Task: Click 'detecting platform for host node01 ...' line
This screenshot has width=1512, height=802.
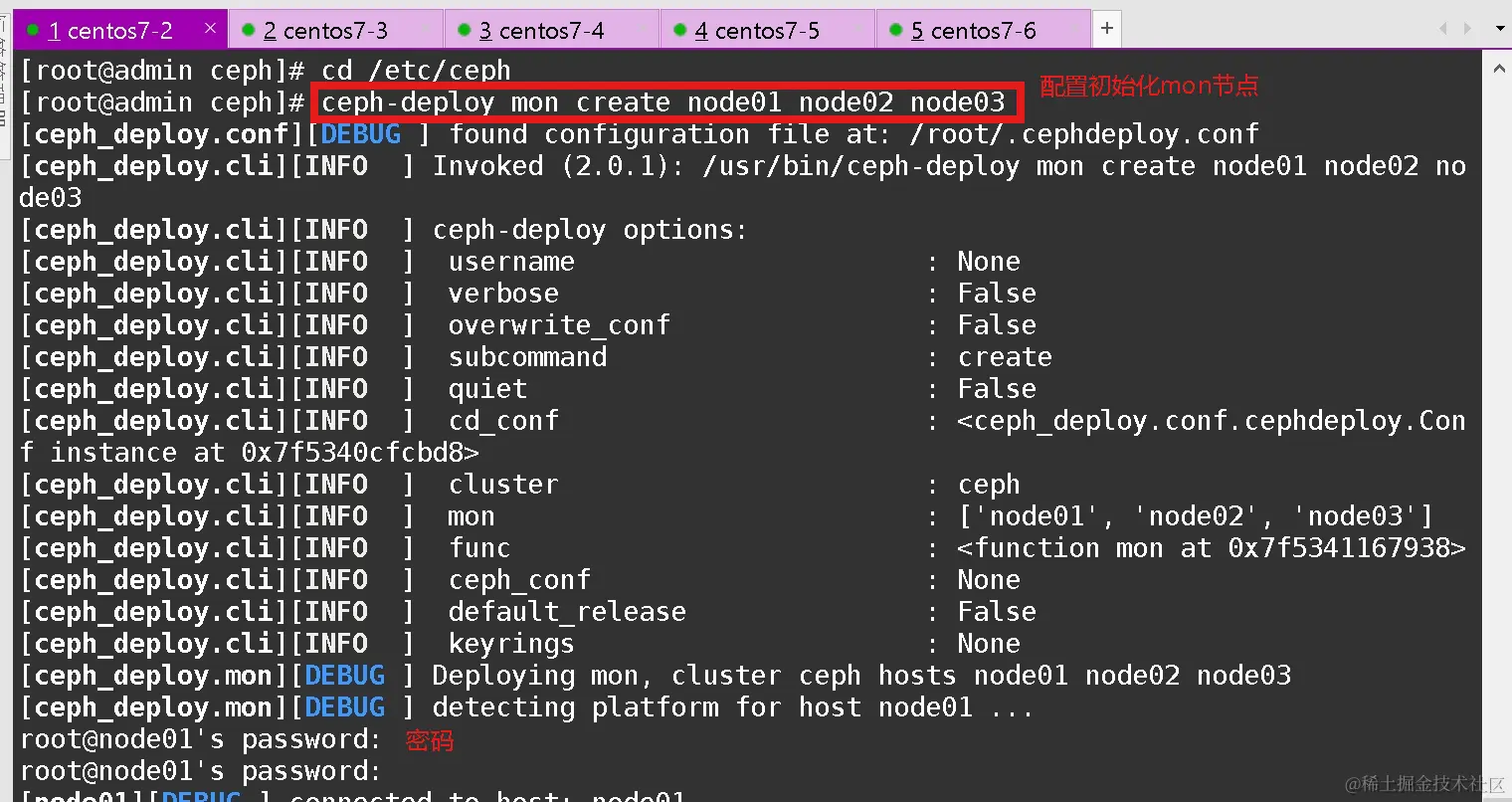Action: click(x=733, y=707)
